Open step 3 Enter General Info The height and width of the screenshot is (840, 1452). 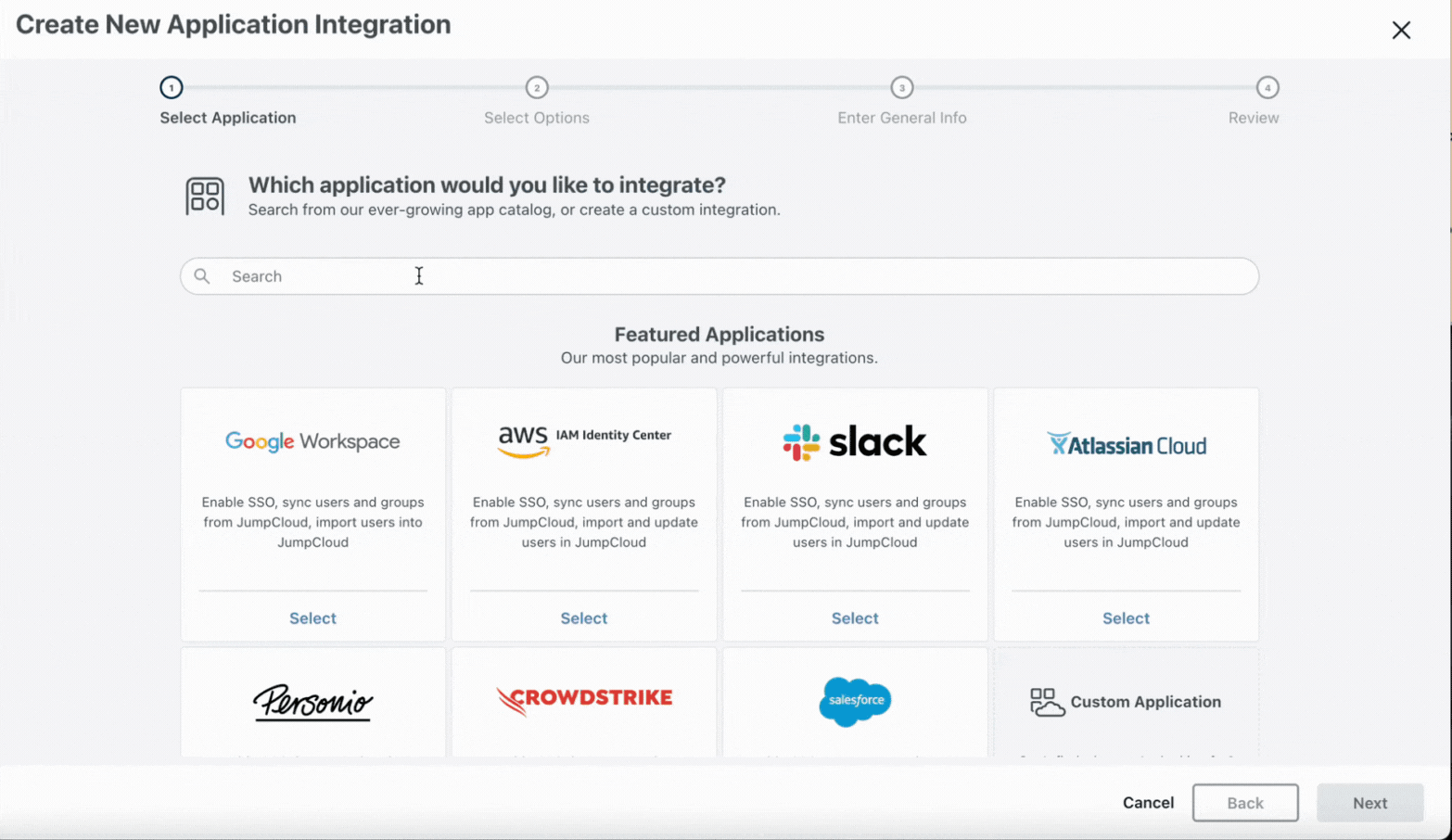click(901, 88)
